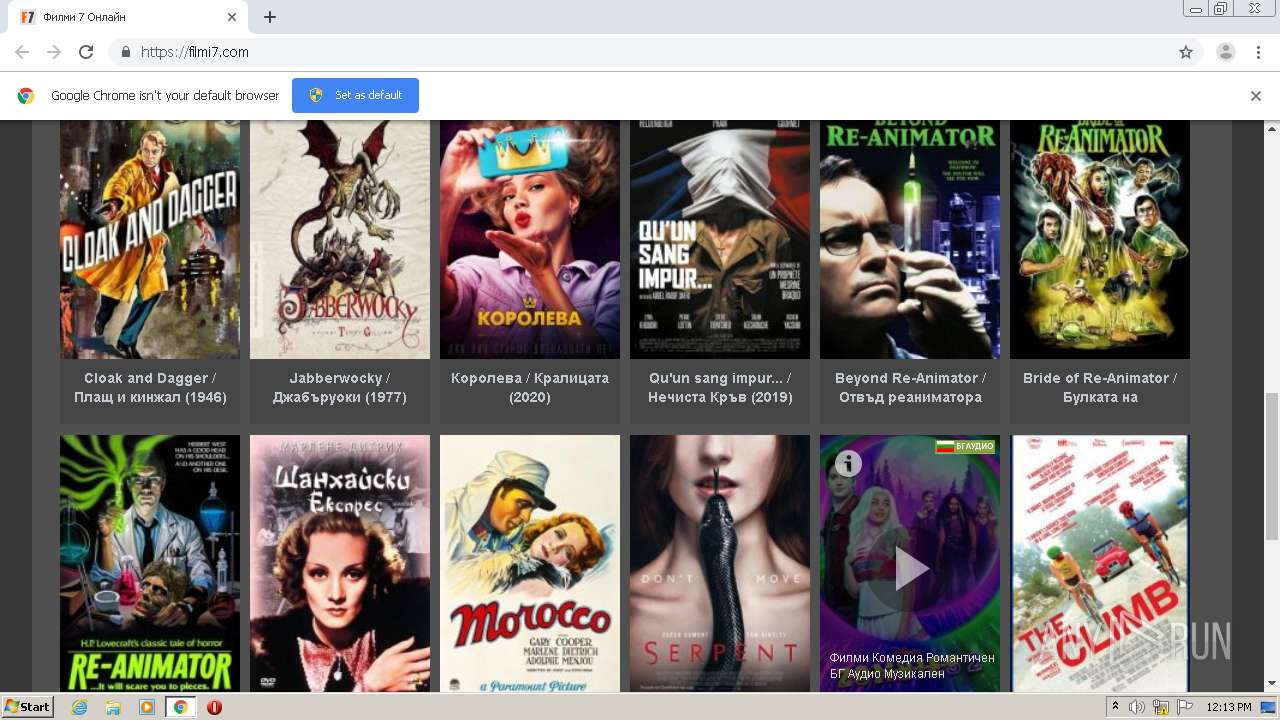Click Филми Комедия Романтичен genre text
The height and width of the screenshot is (720, 1280).
pyautogui.click(x=912, y=658)
